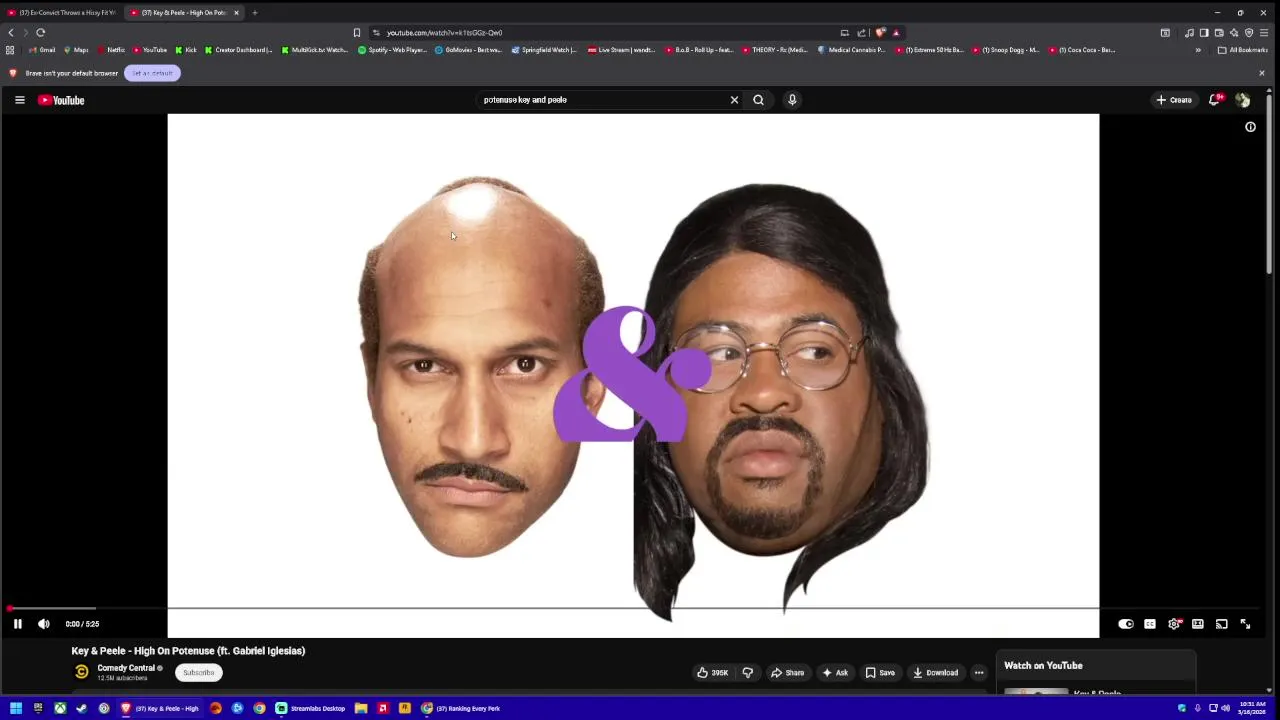Open Kick bookmark
Screen dimensions: 1280x720
[x=186, y=50]
